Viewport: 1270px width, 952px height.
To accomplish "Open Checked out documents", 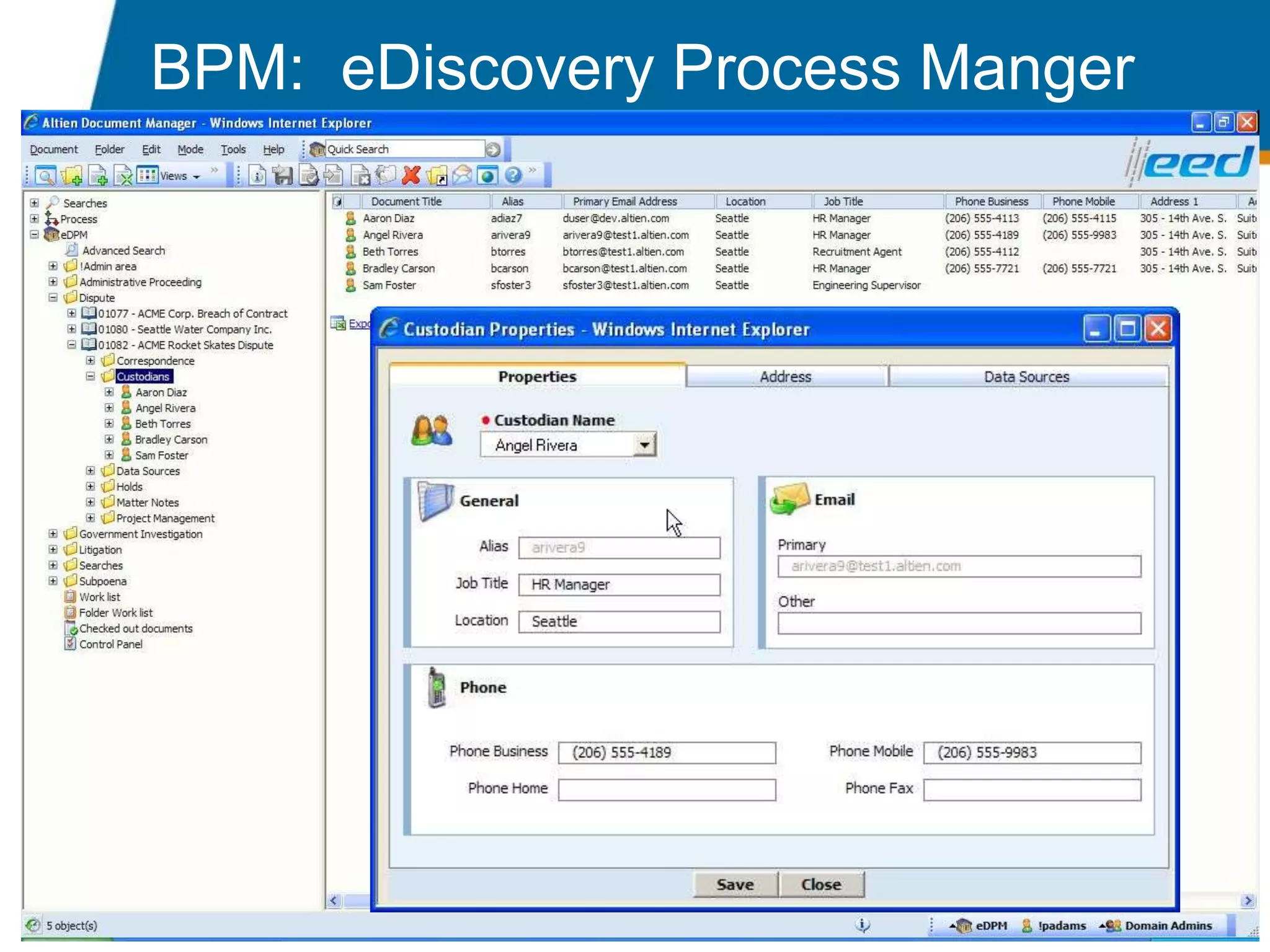I will (x=136, y=628).
